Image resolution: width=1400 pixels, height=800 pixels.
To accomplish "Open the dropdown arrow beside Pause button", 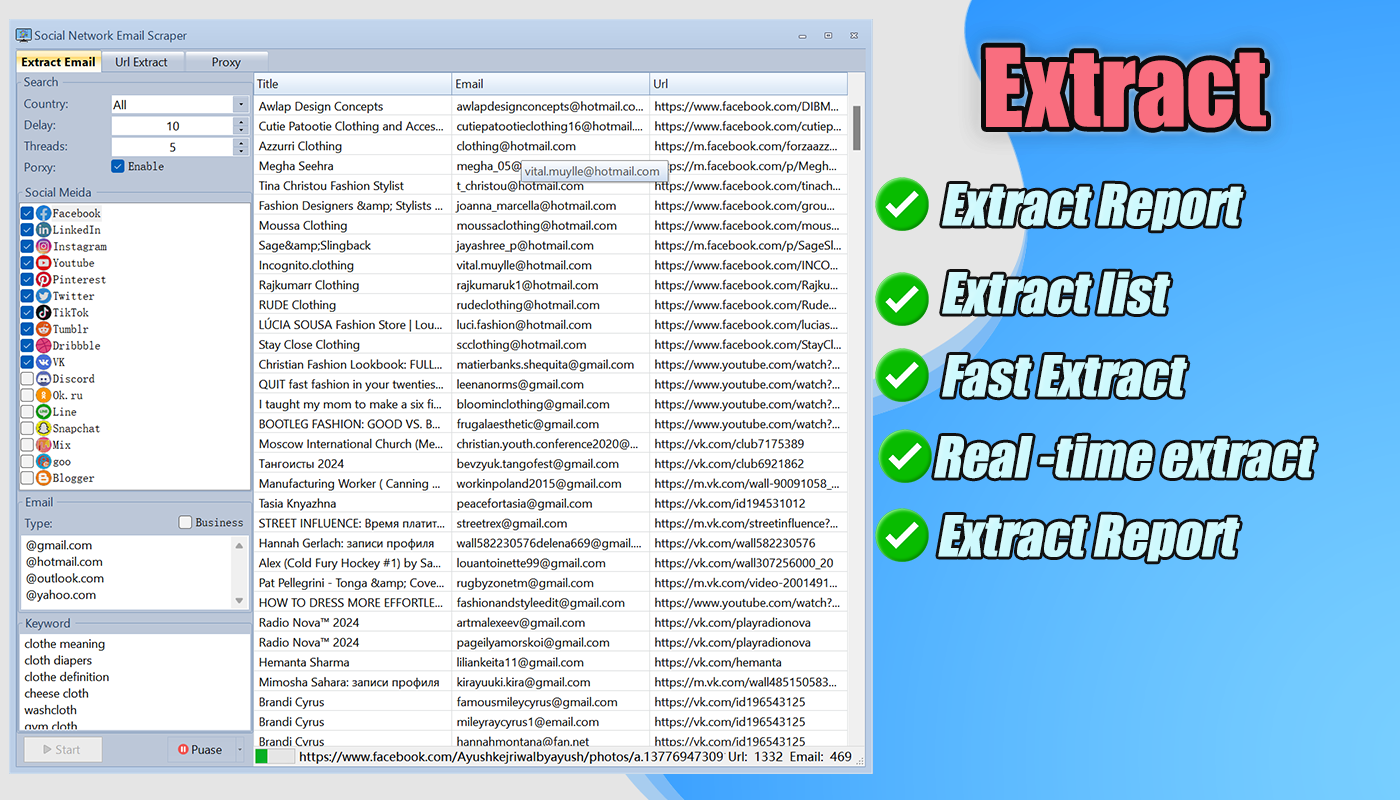I will (238, 748).
